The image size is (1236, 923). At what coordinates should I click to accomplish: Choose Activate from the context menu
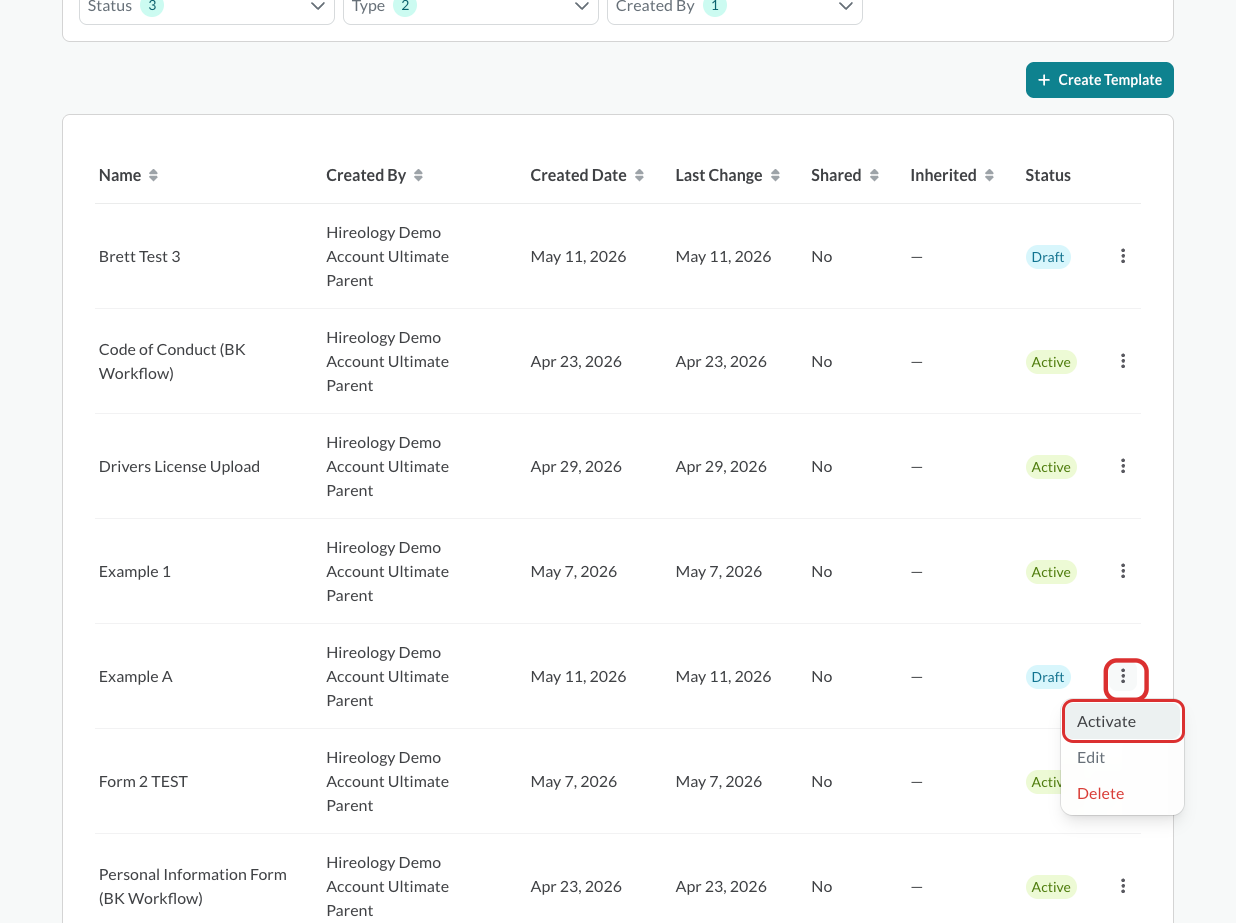1123,721
